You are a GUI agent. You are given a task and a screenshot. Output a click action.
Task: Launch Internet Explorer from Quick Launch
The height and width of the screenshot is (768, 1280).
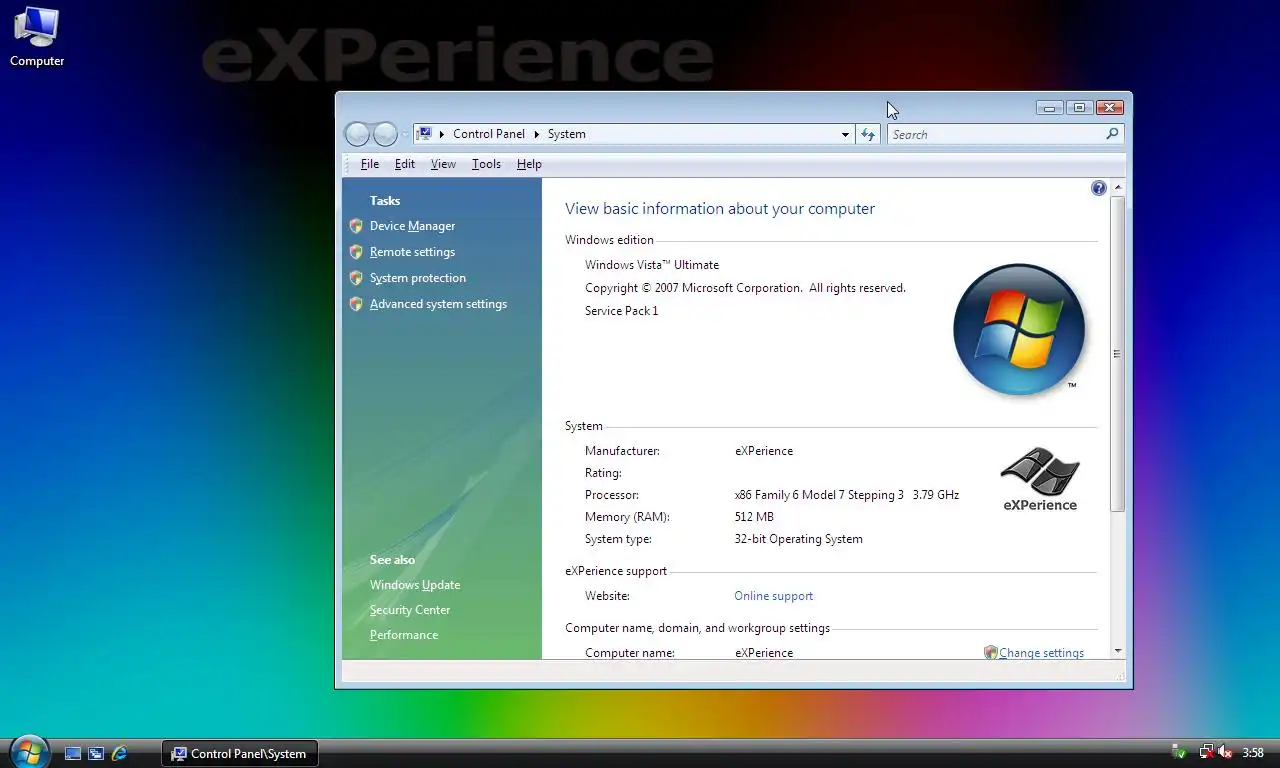pyautogui.click(x=119, y=753)
